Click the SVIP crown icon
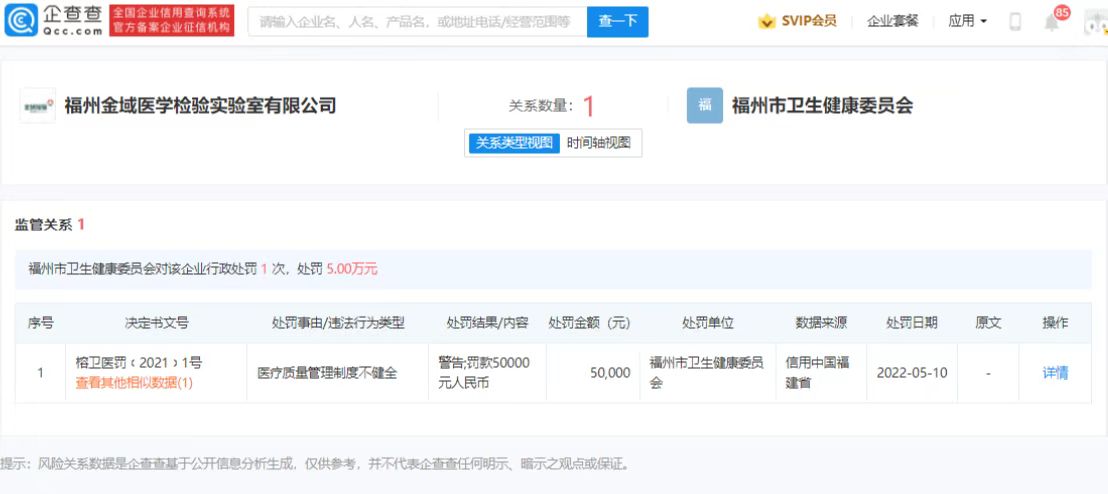 pos(767,22)
